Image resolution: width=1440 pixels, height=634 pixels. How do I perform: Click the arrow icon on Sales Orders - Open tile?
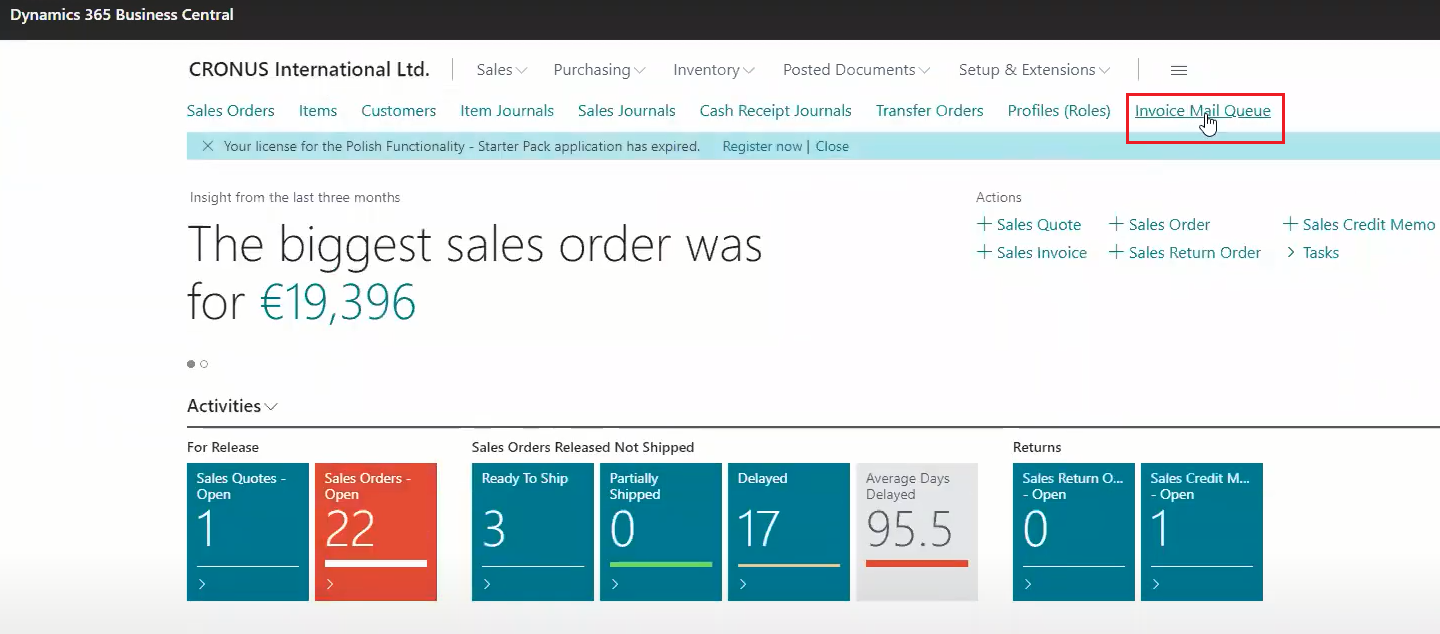coord(330,584)
